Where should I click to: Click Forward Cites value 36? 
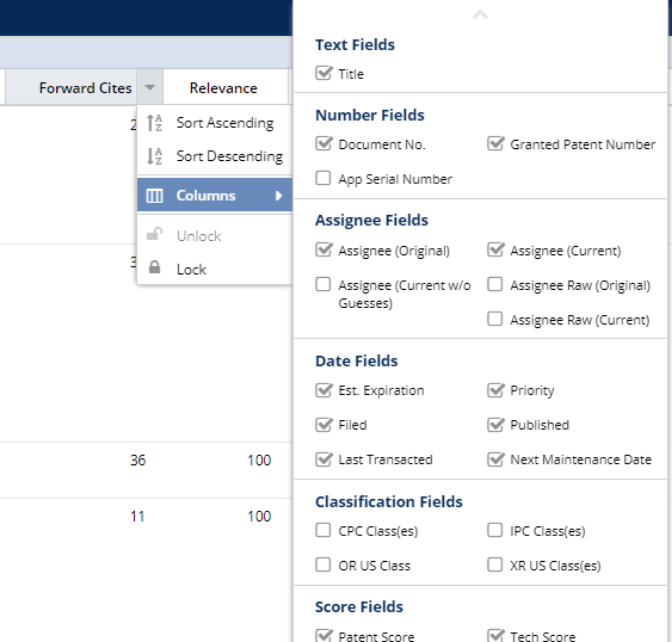click(x=138, y=460)
